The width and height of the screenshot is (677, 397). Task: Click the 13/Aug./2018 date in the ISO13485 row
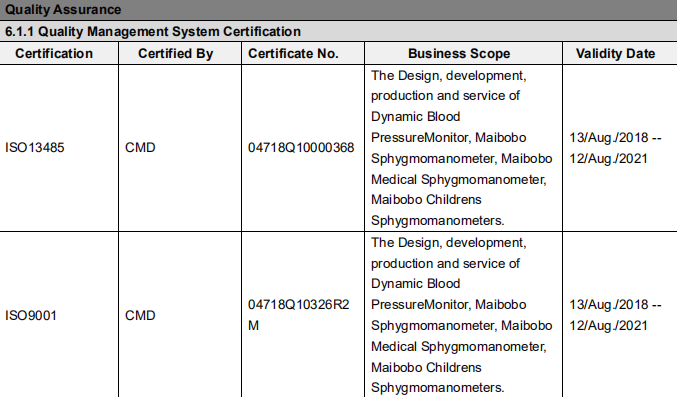[x=609, y=137]
